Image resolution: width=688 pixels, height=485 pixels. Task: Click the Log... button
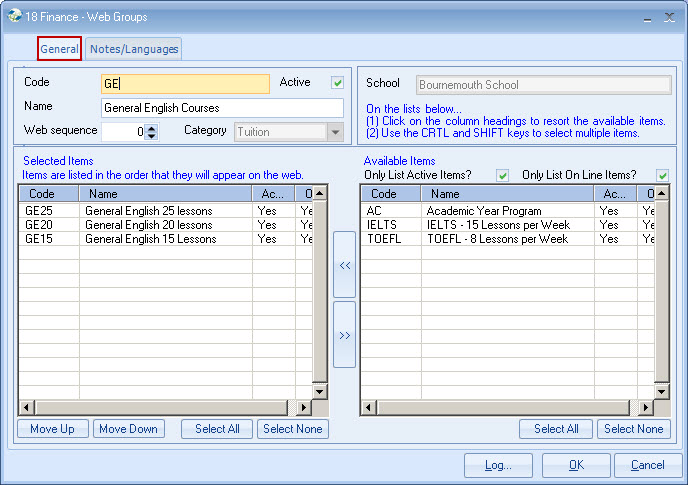click(x=498, y=465)
